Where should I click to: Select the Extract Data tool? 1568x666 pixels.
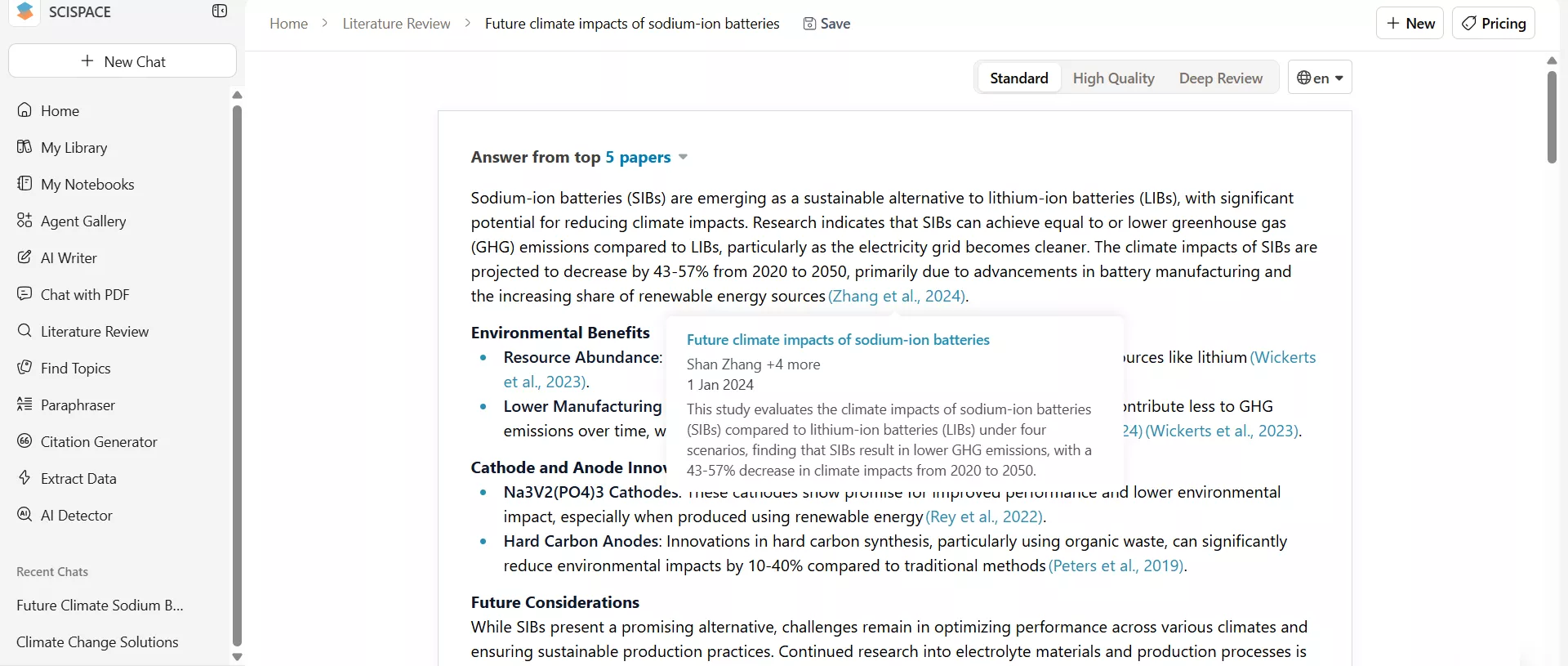click(78, 479)
